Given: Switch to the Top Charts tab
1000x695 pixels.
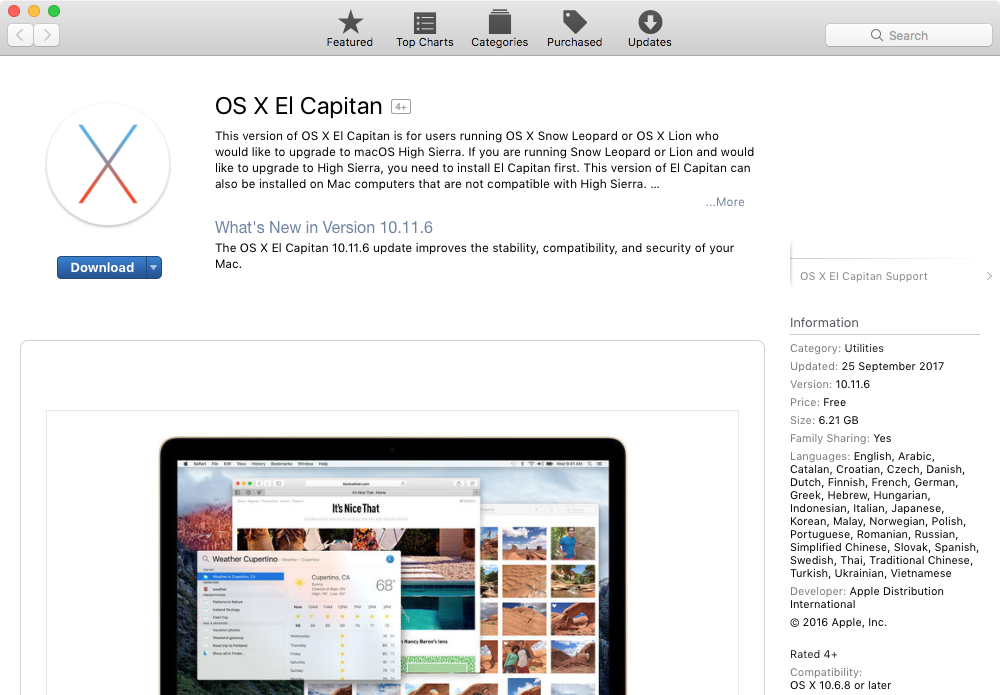Looking at the screenshot, I should 425,29.
